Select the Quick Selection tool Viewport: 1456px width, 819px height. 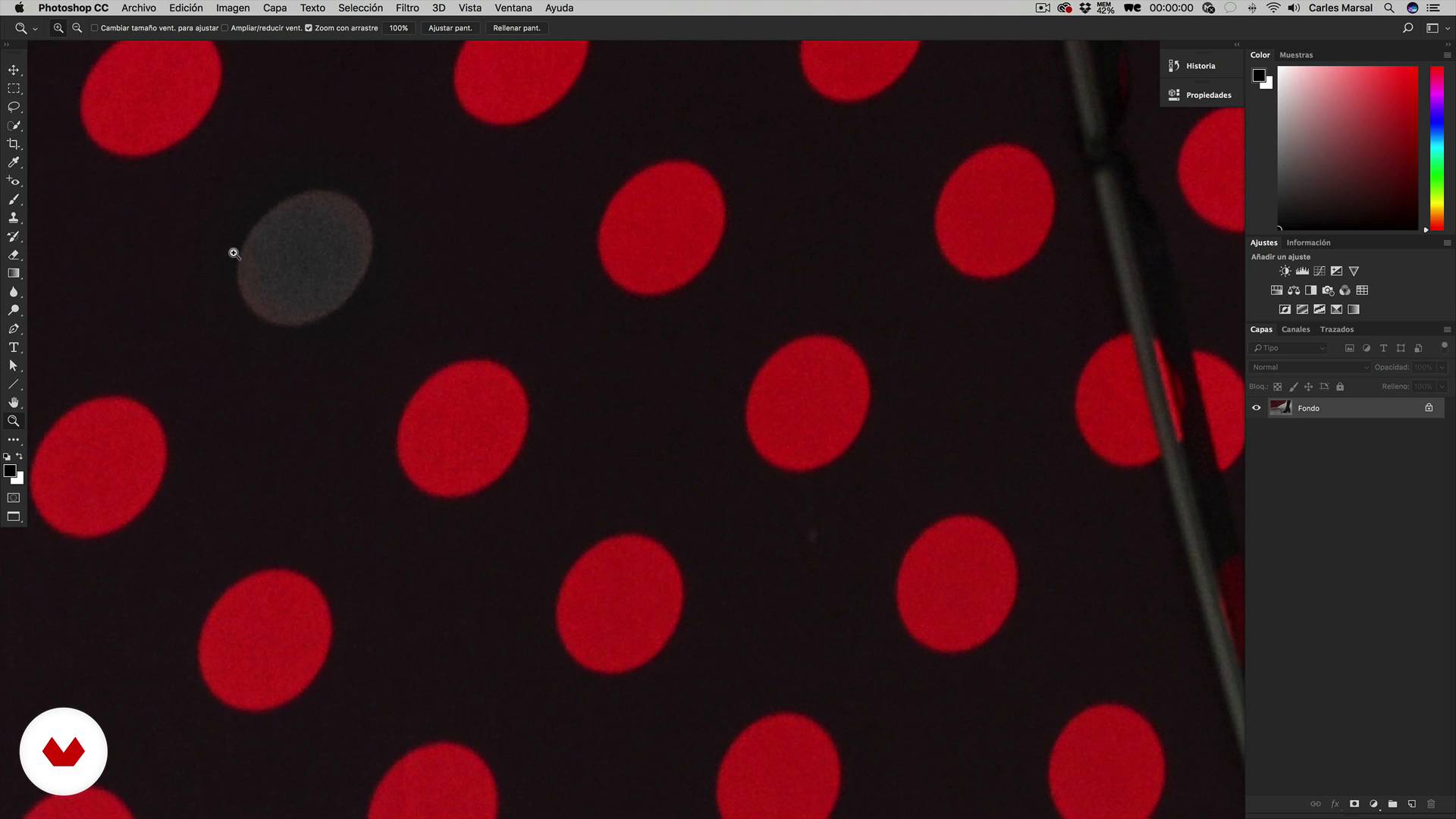pyautogui.click(x=14, y=125)
